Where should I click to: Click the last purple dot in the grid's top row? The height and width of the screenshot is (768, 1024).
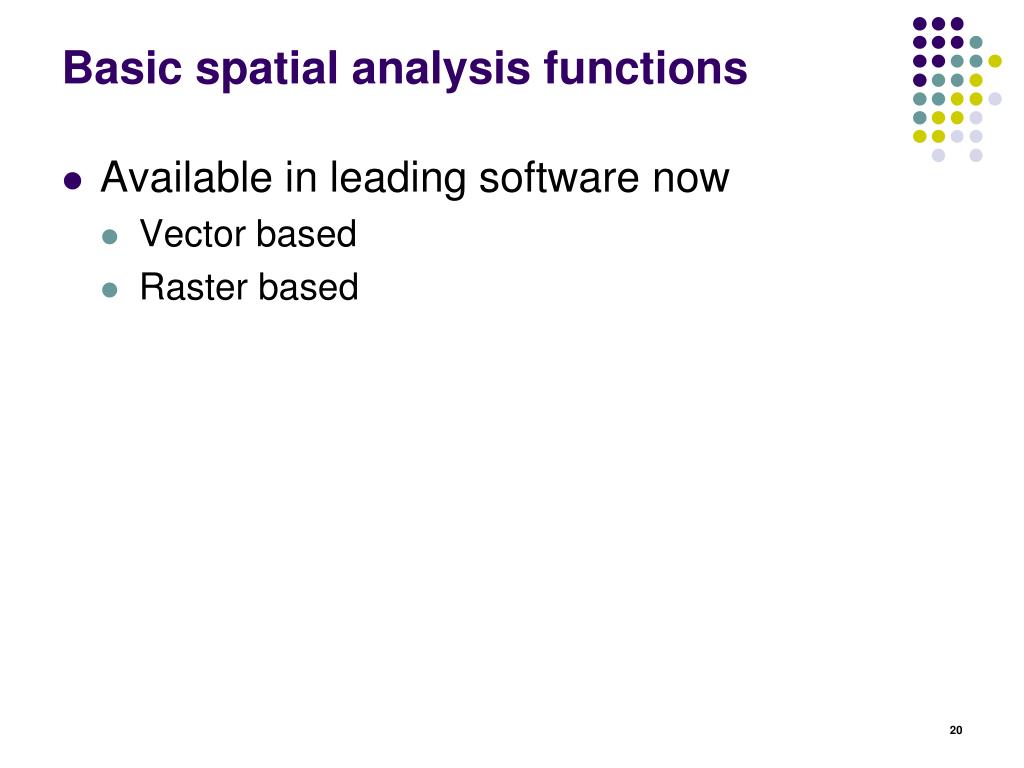(x=957, y=24)
